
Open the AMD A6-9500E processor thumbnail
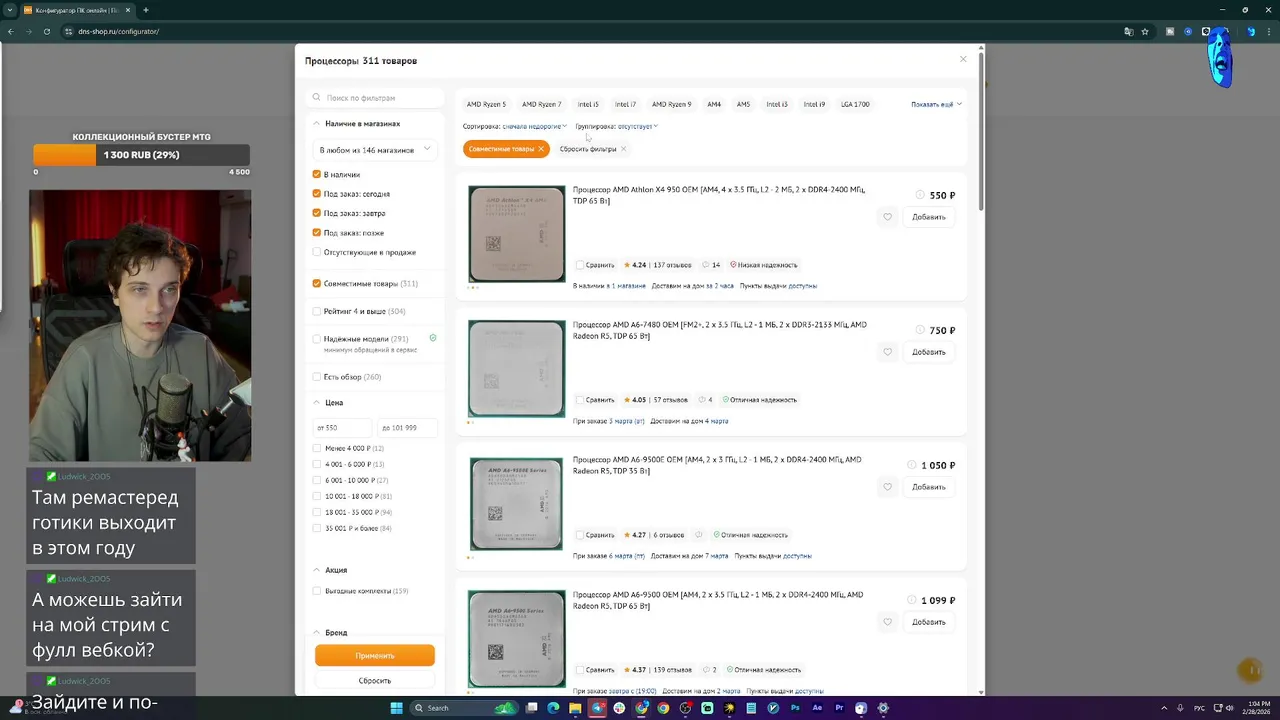click(x=516, y=504)
